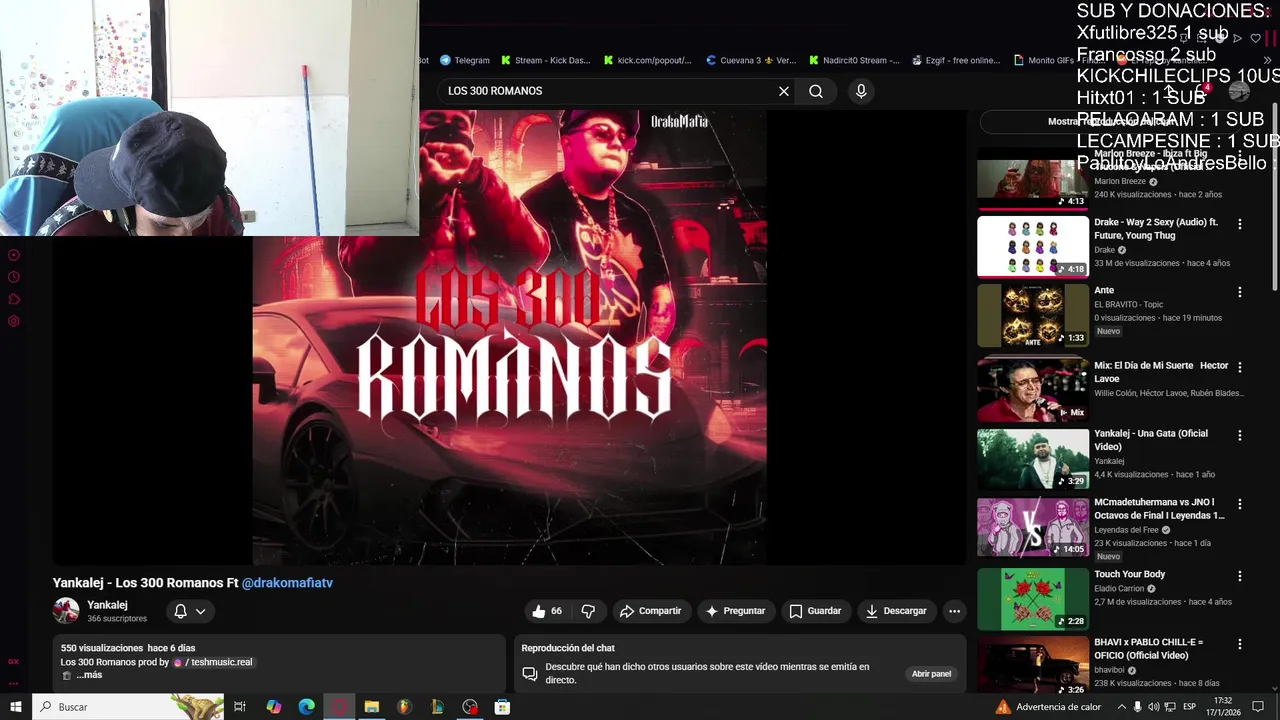The height and width of the screenshot is (720, 1280).
Task: Open the notification center icon
Action: (1258, 707)
